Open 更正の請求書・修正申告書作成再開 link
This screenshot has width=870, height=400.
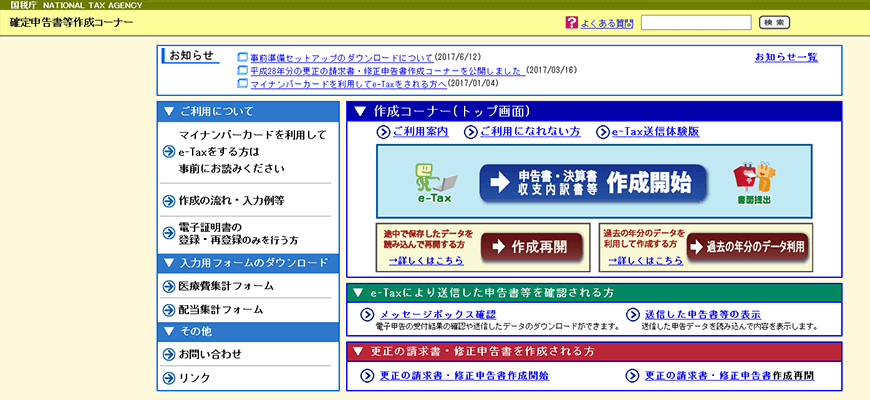point(730,376)
